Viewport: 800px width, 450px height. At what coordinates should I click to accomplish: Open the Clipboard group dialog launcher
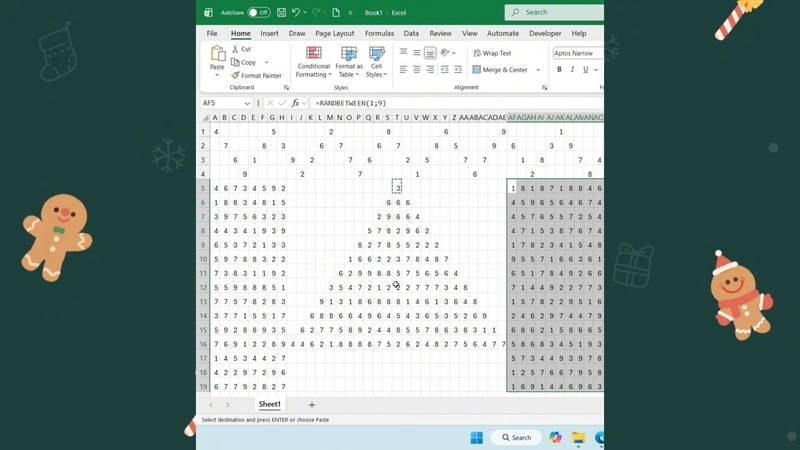pos(286,88)
